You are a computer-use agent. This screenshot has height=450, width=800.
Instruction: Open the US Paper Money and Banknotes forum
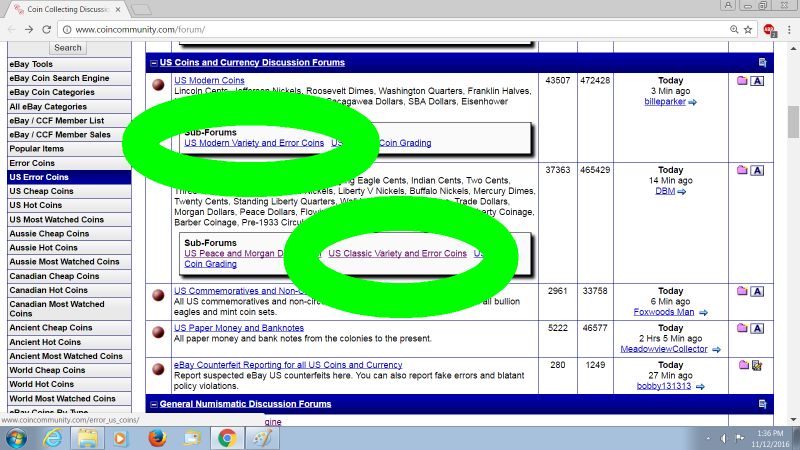point(239,328)
